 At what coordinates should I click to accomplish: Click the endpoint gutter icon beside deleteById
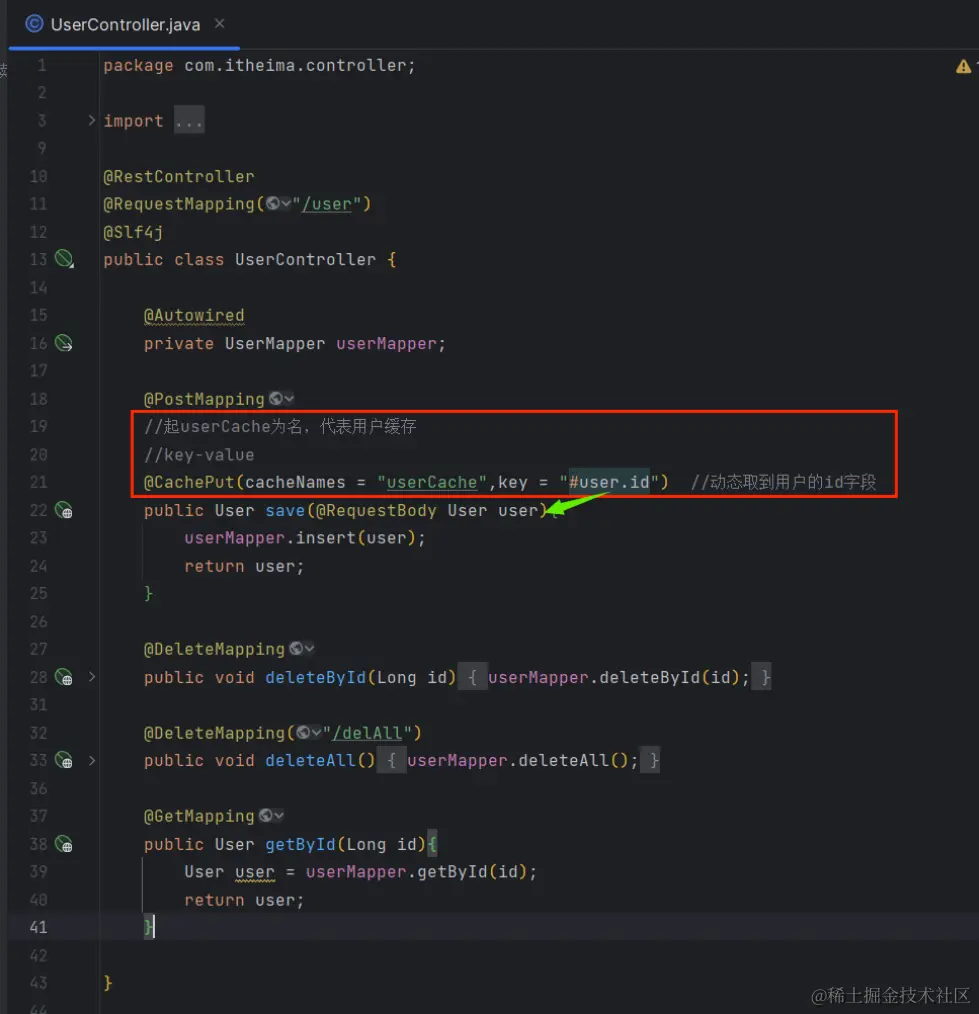click(x=64, y=677)
